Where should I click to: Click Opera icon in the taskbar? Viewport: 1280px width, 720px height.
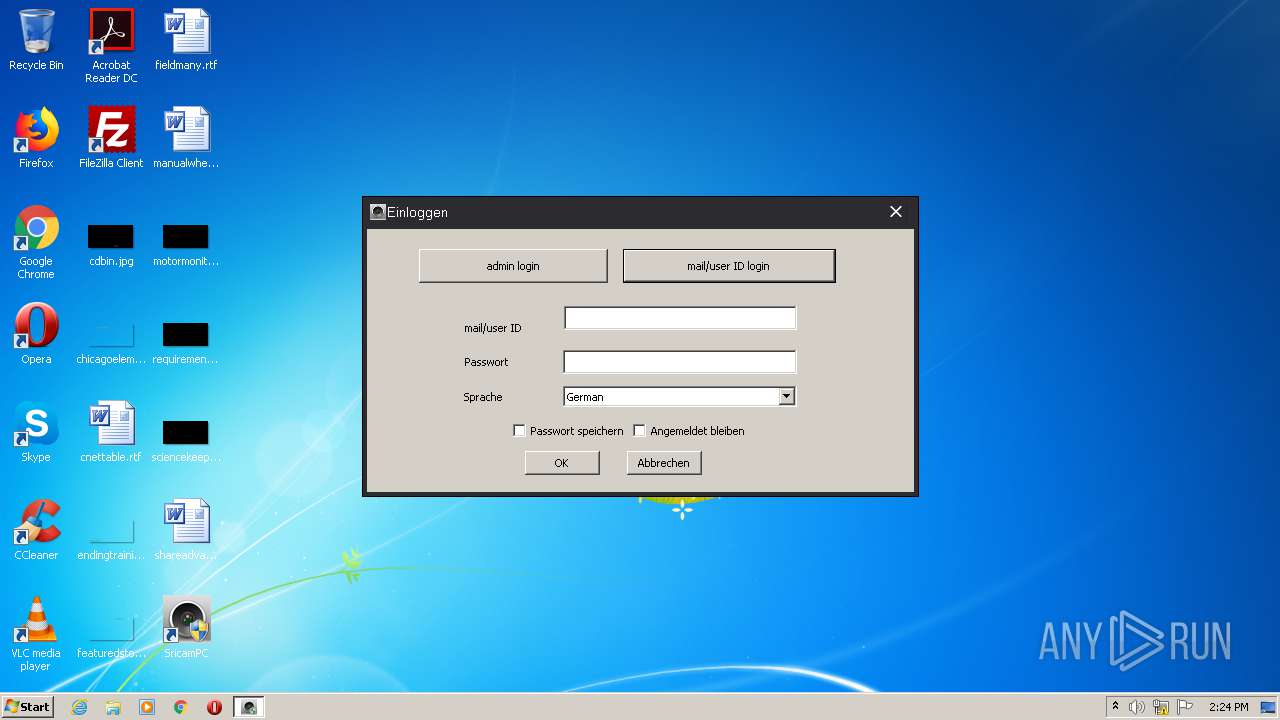(214, 707)
